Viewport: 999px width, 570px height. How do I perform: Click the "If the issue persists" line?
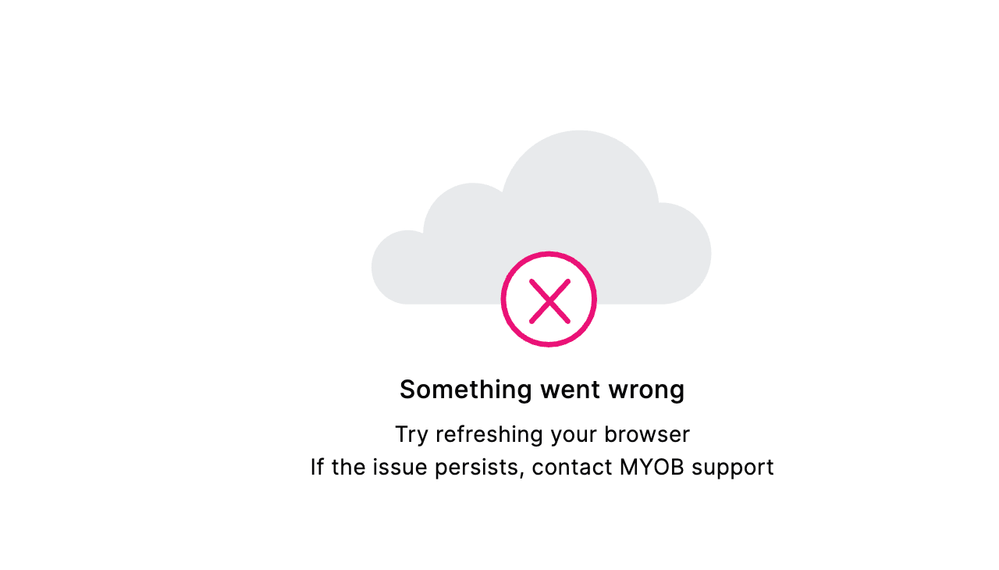click(542, 467)
